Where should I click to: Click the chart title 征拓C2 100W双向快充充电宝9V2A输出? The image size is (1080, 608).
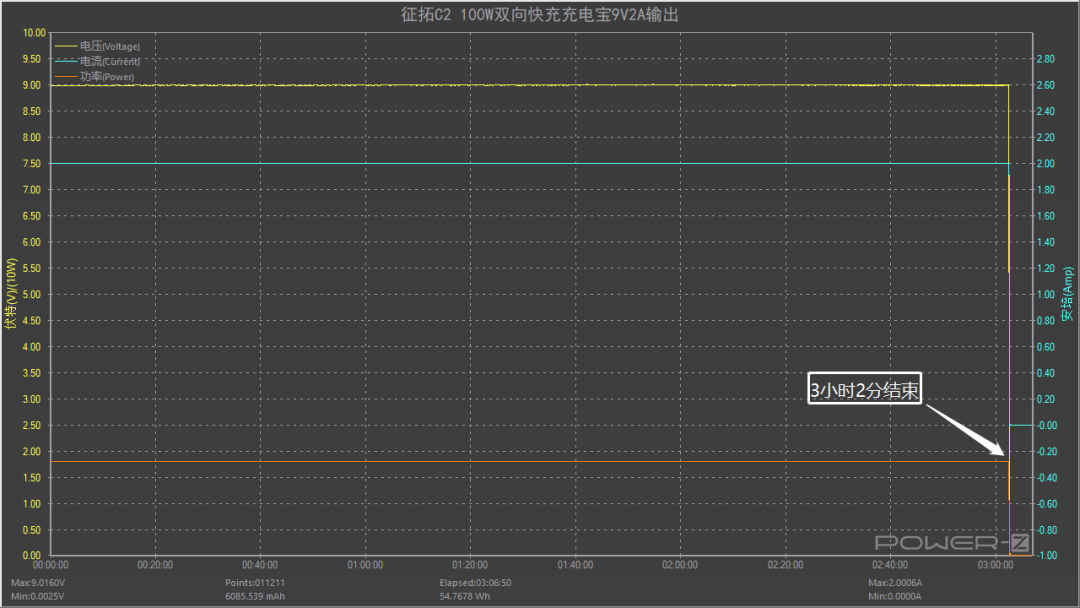(540, 14)
